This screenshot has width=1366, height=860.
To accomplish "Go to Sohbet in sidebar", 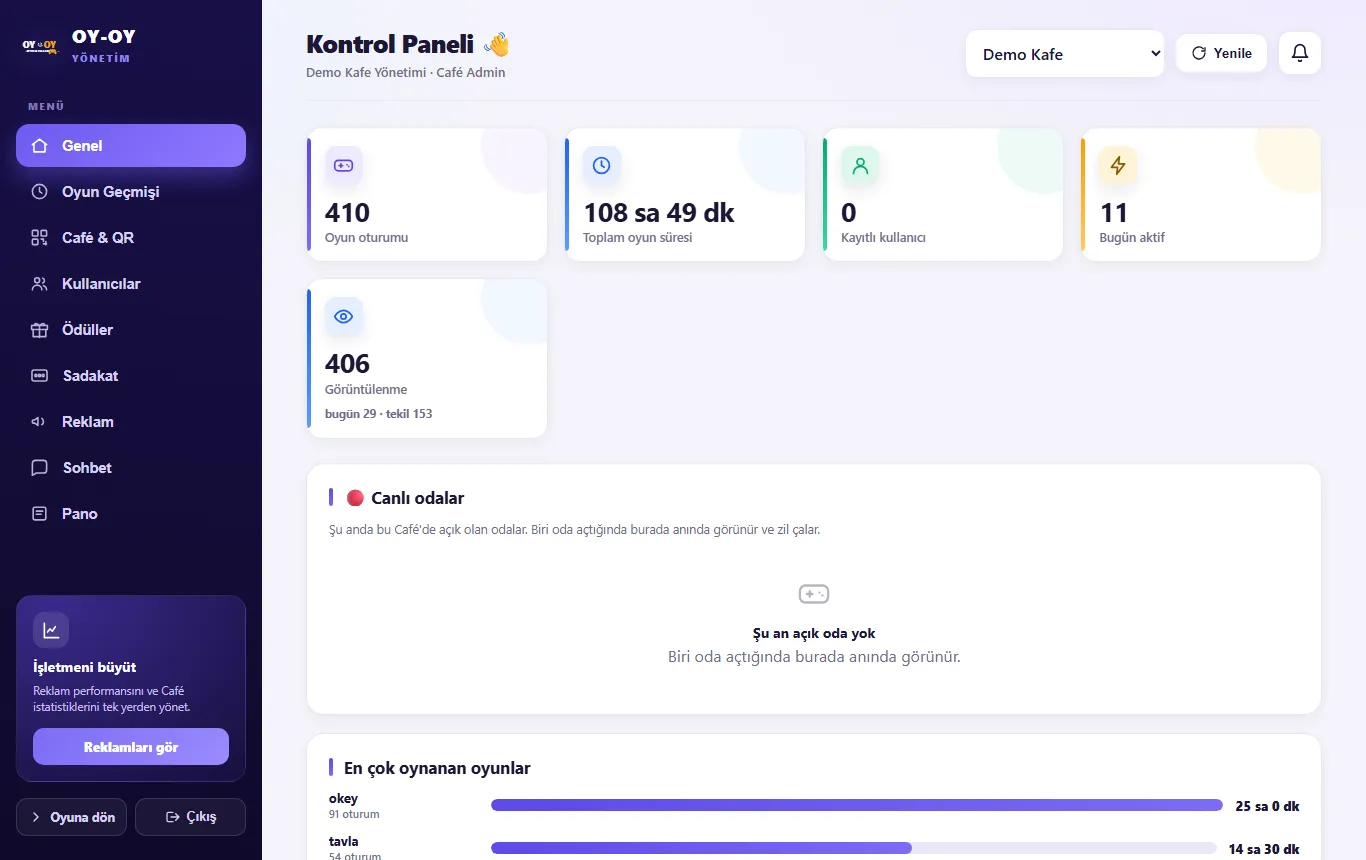I will click(x=131, y=468).
